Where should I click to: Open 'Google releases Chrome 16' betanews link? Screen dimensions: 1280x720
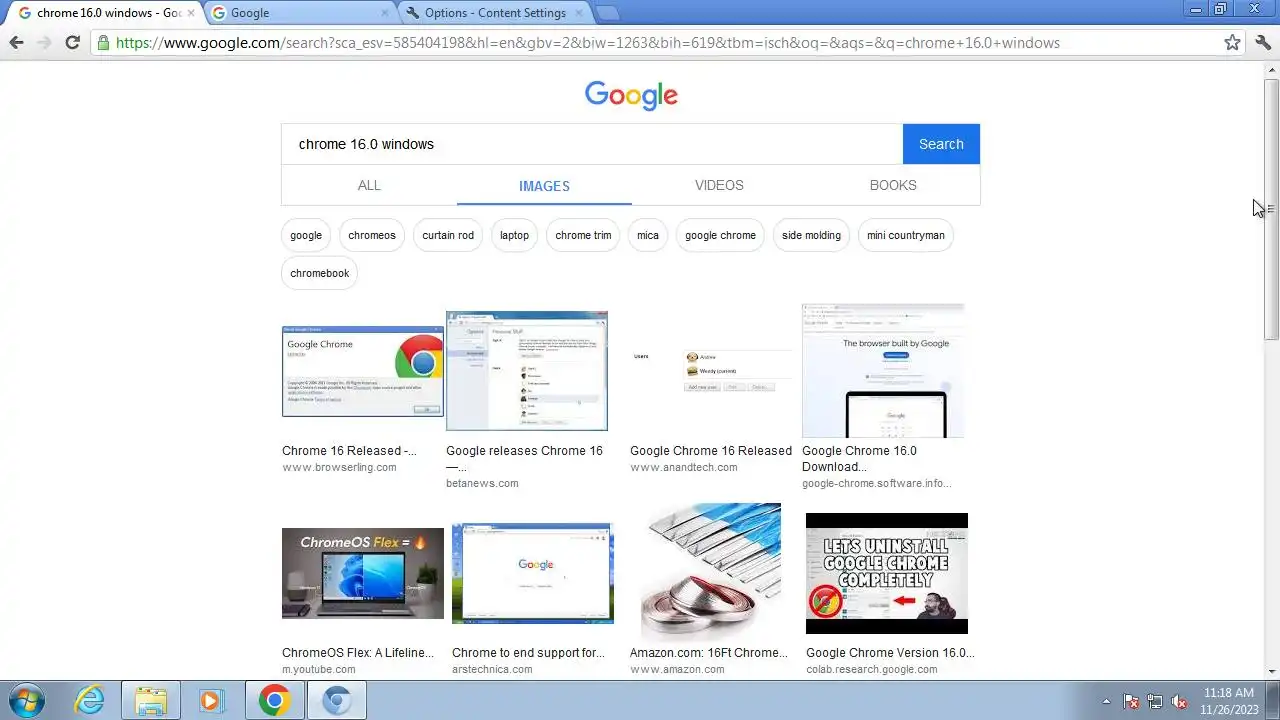click(x=524, y=458)
